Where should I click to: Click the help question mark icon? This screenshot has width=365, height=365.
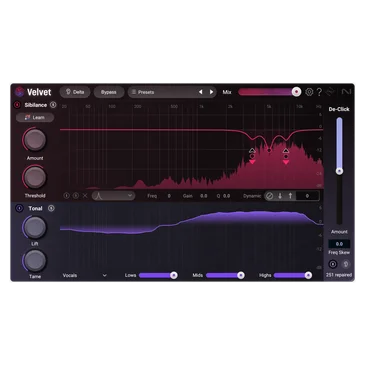(319, 92)
